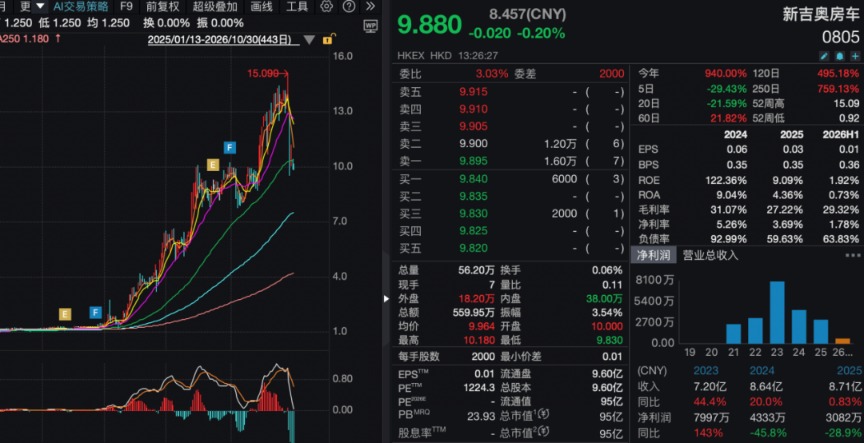
Task: Click the yellow E marker near bottom
Action: 65,314
